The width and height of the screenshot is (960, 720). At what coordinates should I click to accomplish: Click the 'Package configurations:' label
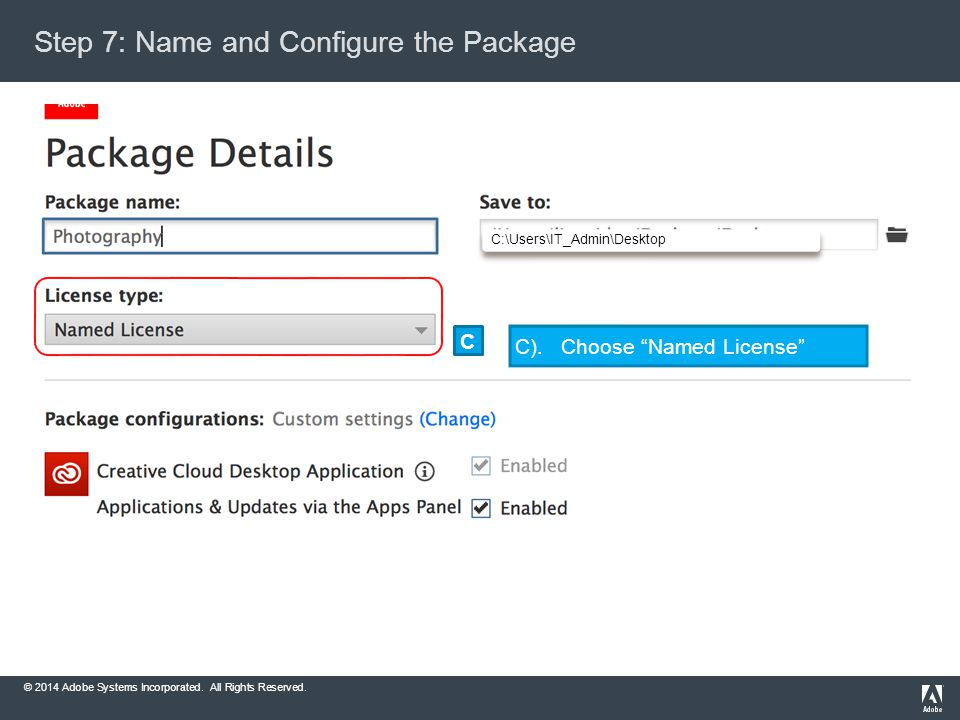click(x=154, y=419)
